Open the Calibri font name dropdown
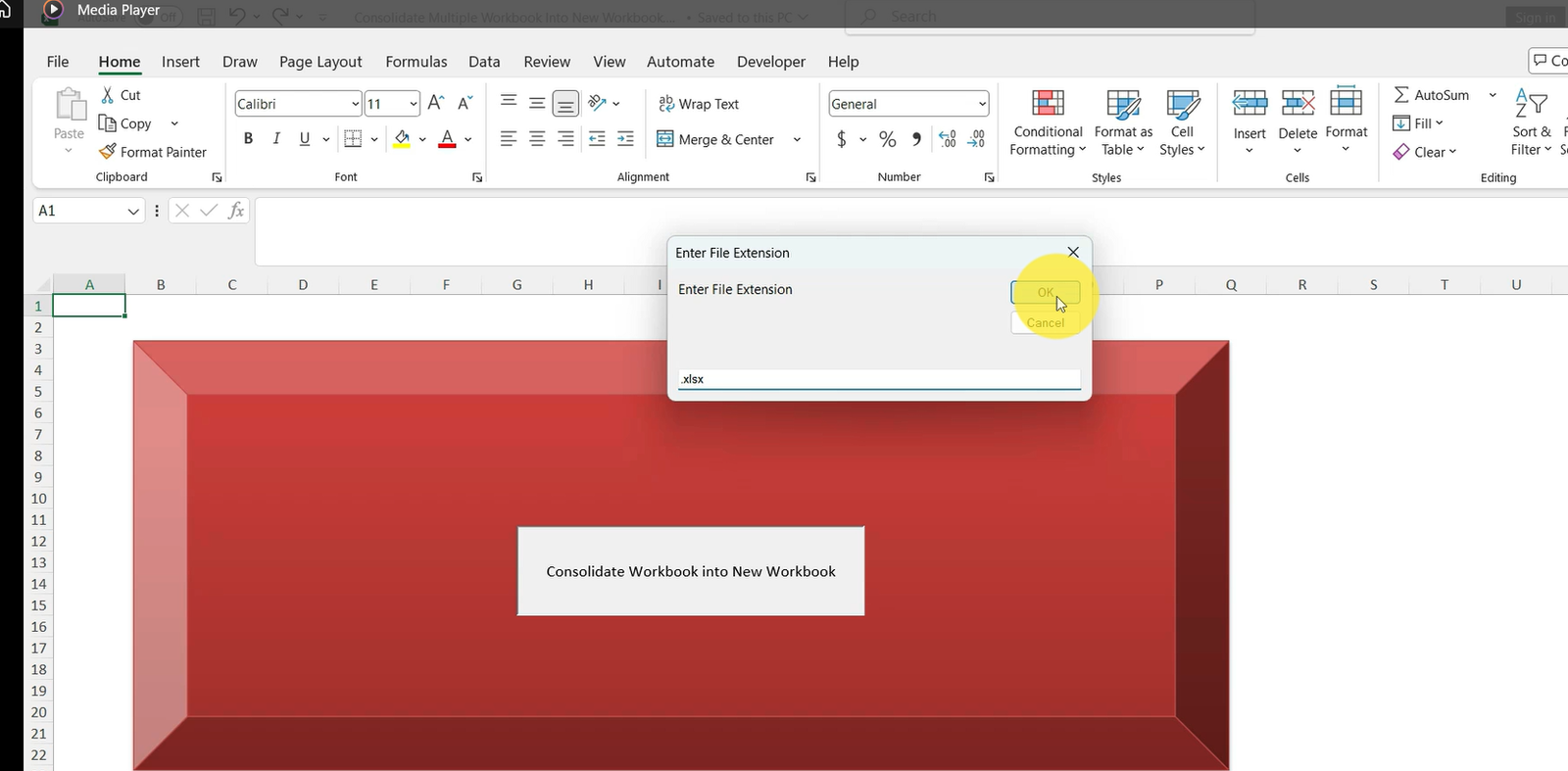The width and height of the screenshot is (1568, 771). [x=355, y=104]
